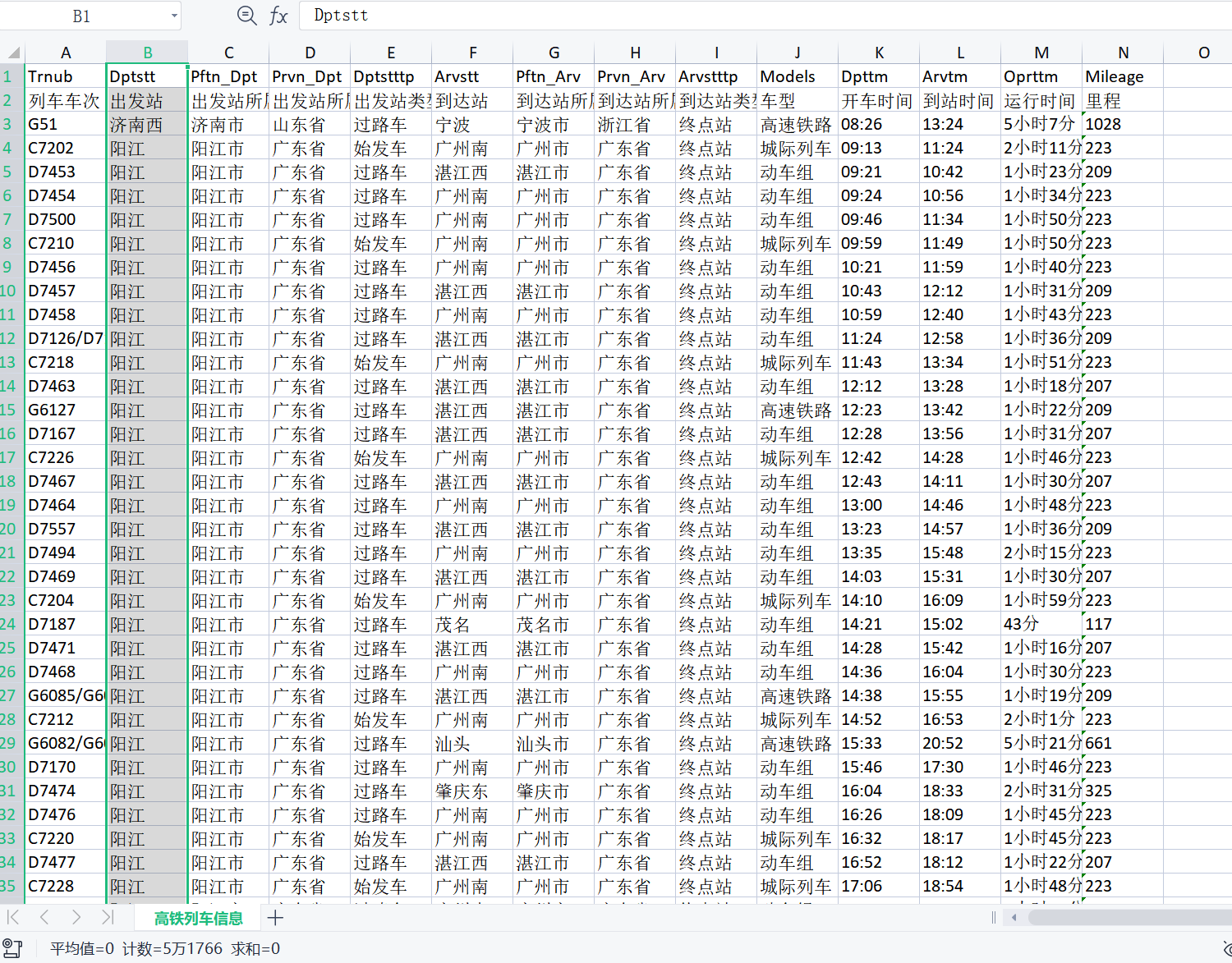Screen dimensions: 1232x963
Task: Select the 里程 cell
Action: click(1123, 101)
